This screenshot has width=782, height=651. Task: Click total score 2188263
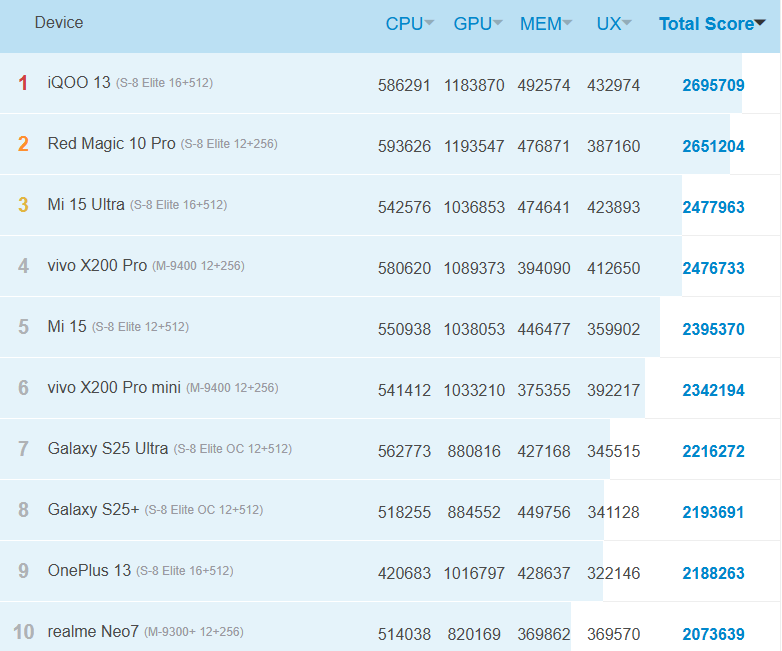coord(713,573)
